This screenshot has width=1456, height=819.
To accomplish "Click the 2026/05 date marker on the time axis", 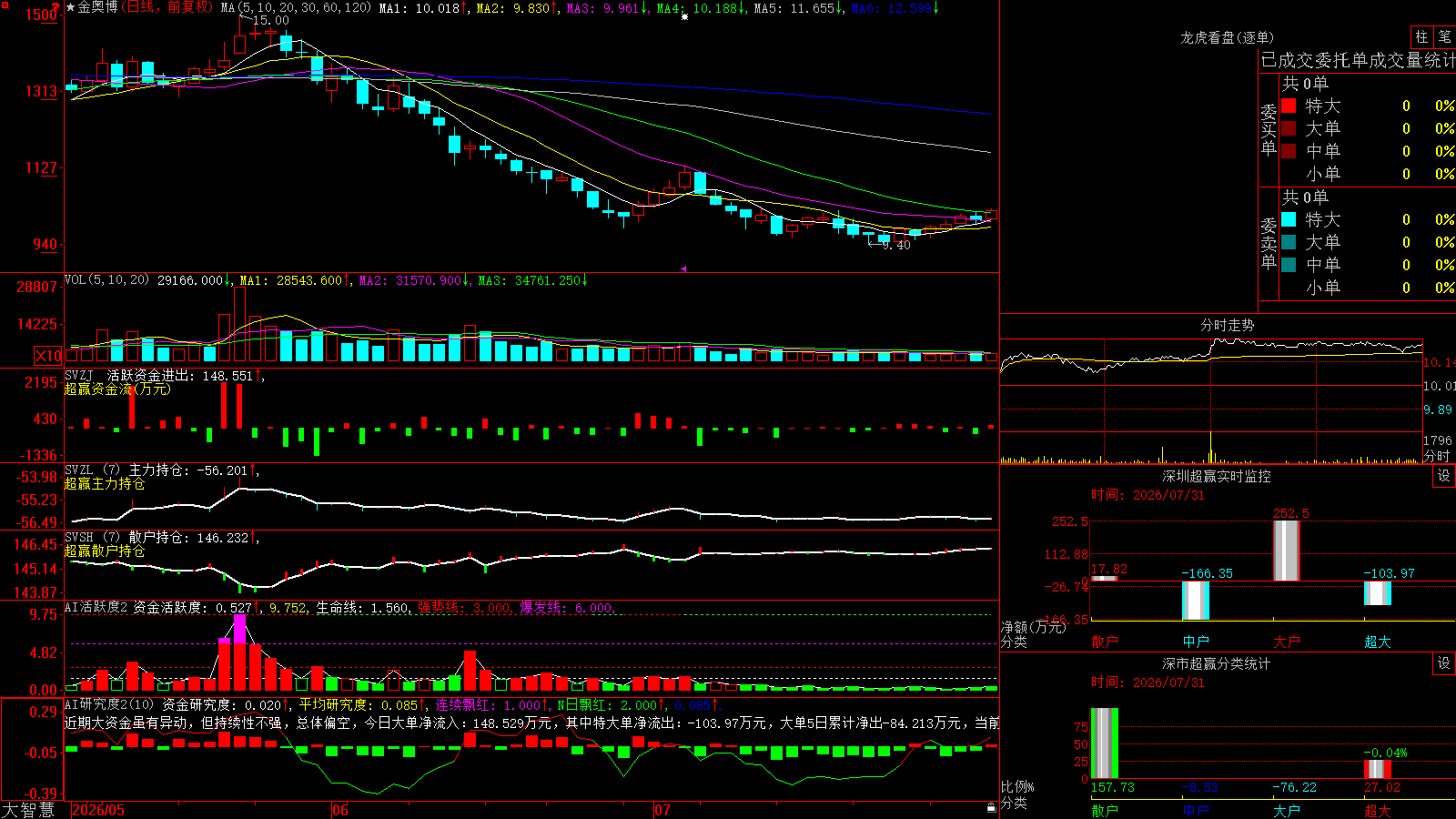I will click(98, 810).
